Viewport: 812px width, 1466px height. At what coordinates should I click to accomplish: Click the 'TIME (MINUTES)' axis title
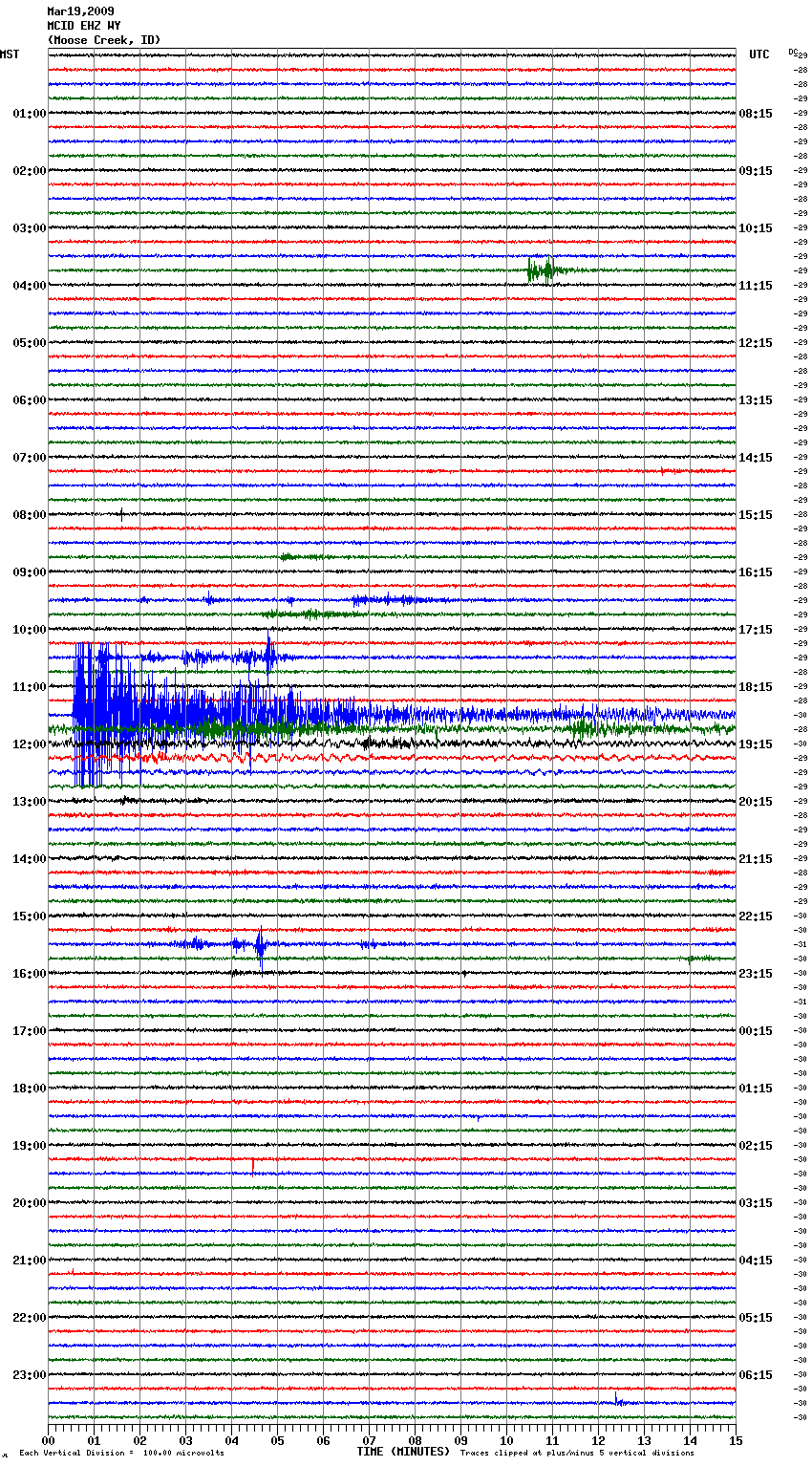pos(403,1452)
